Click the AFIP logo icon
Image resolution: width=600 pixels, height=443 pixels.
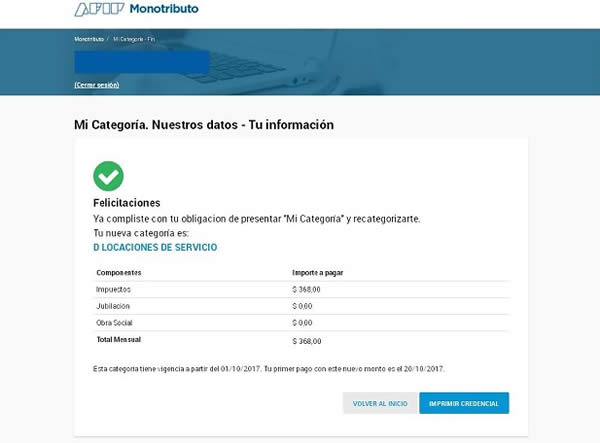[99, 9]
